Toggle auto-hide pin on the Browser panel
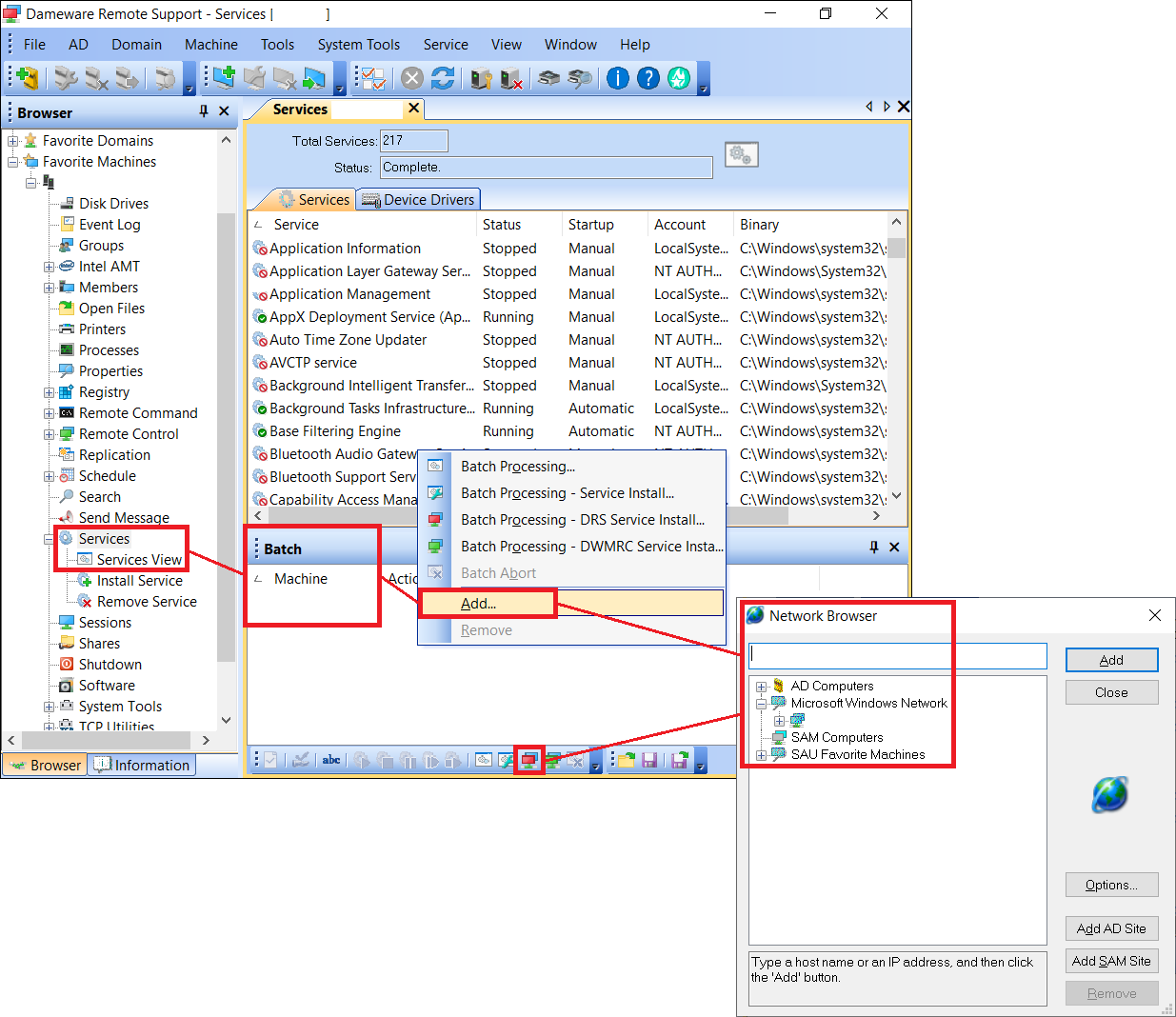This screenshot has width=1176, height=1017. point(203,111)
